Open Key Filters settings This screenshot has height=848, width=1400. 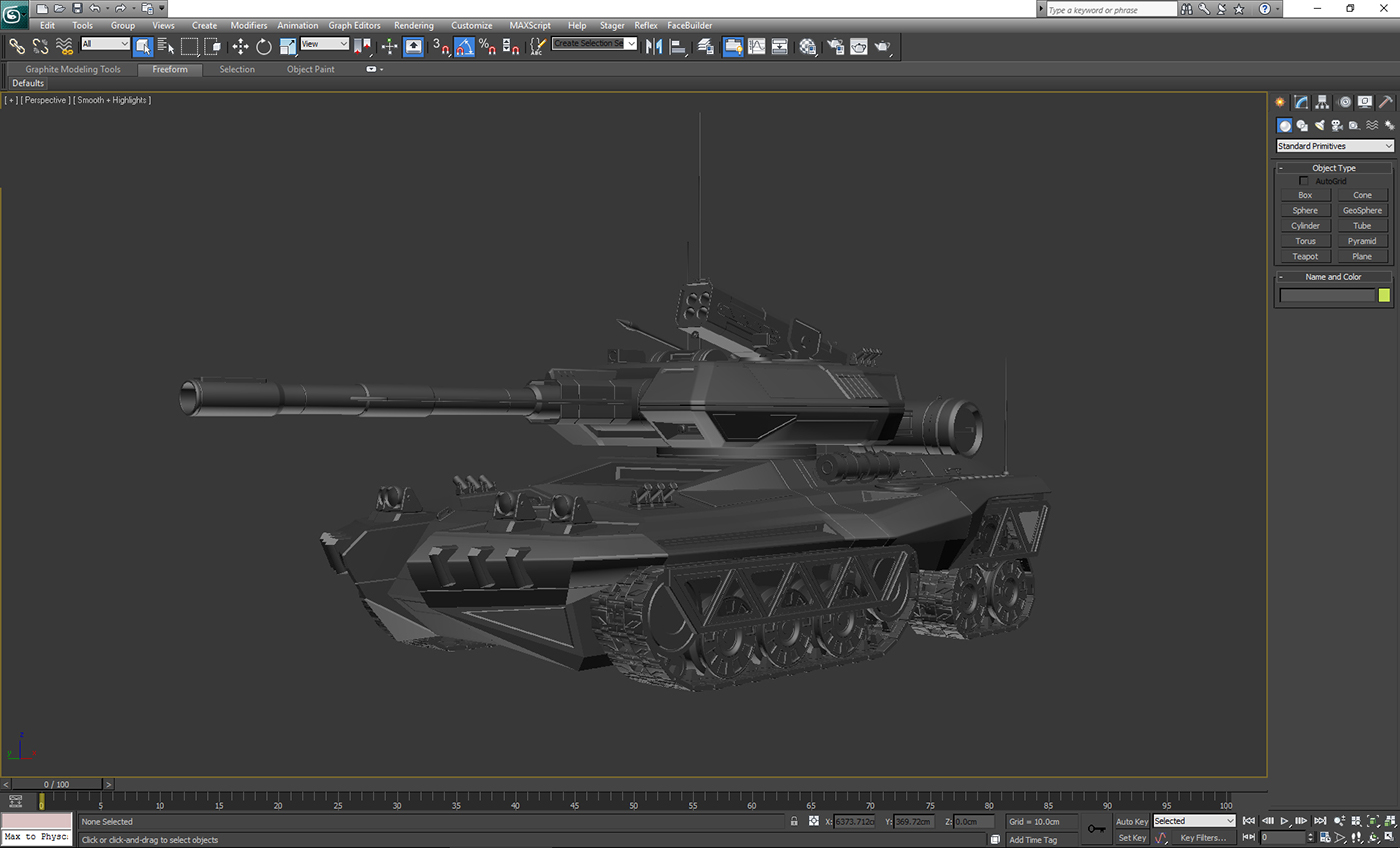pyautogui.click(x=1204, y=838)
